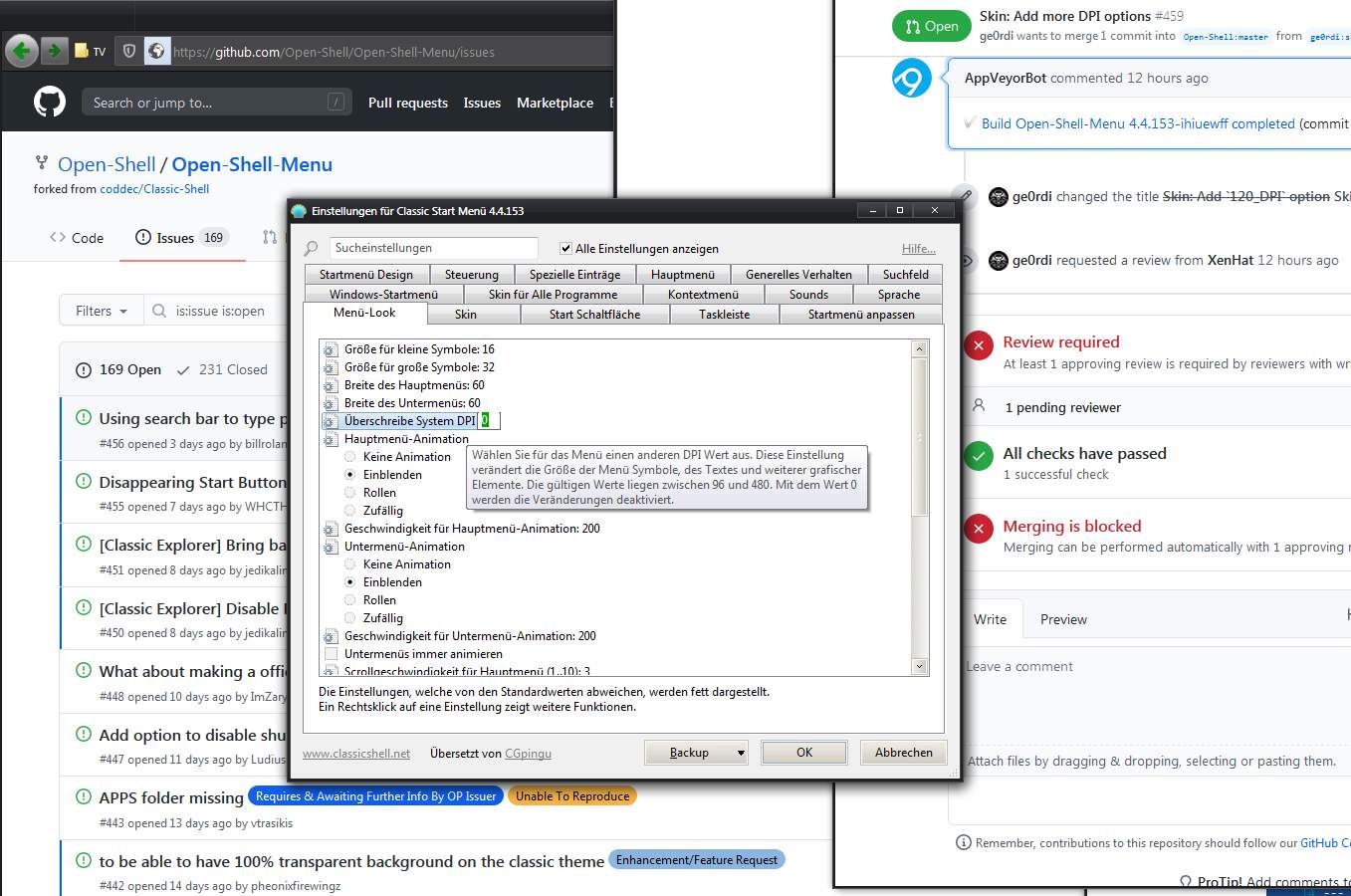Open the Skin für Alle Programme tab
1351x896 pixels.
553,295
